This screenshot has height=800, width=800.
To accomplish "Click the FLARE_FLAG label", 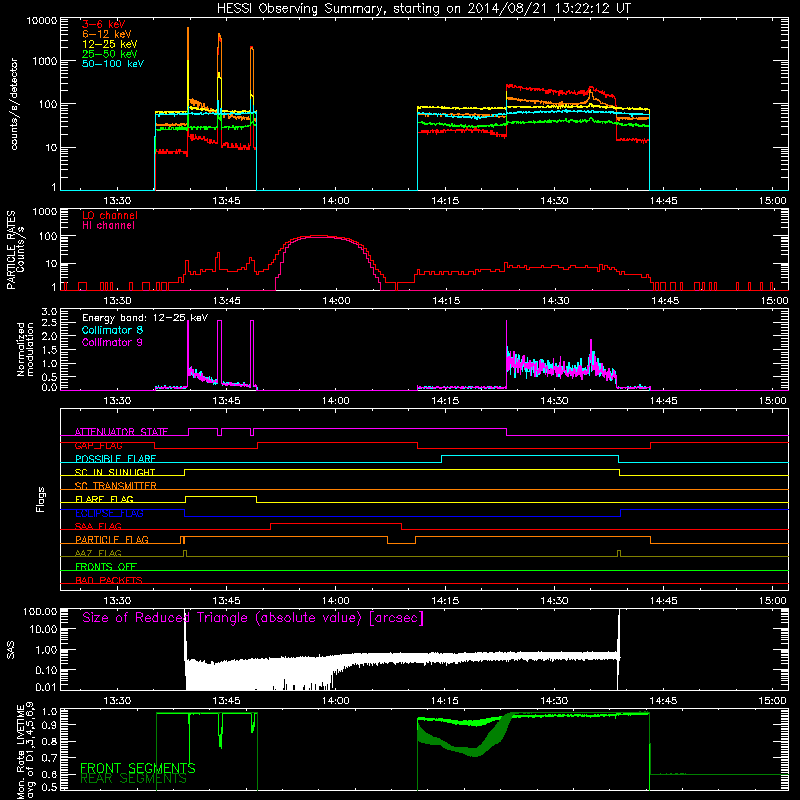I will tap(104, 499).
